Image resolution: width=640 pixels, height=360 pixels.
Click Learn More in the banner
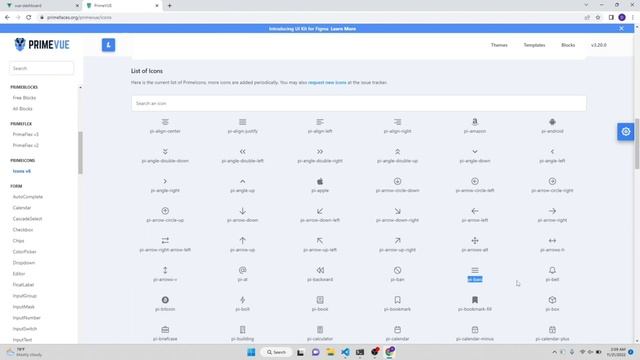pyautogui.click(x=343, y=29)
